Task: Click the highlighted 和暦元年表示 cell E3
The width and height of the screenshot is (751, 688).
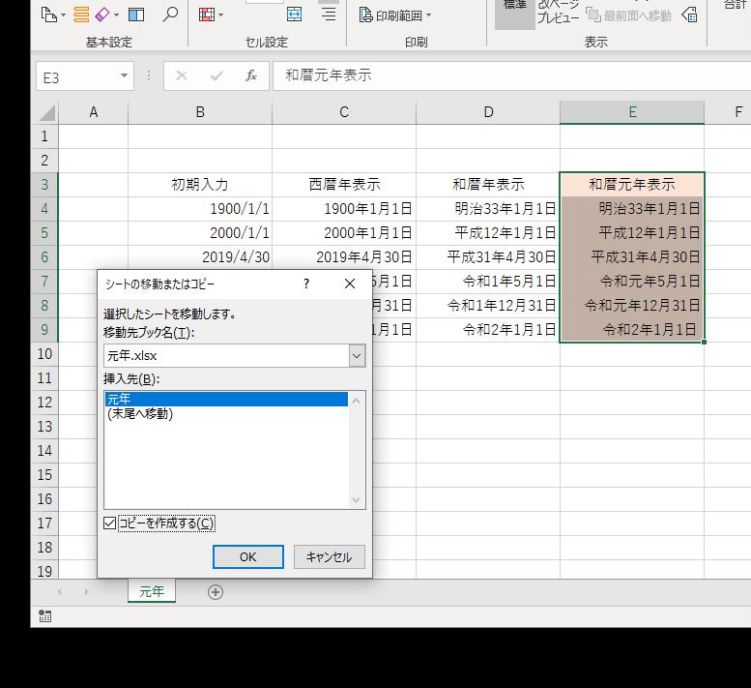Action: [632, 184]
